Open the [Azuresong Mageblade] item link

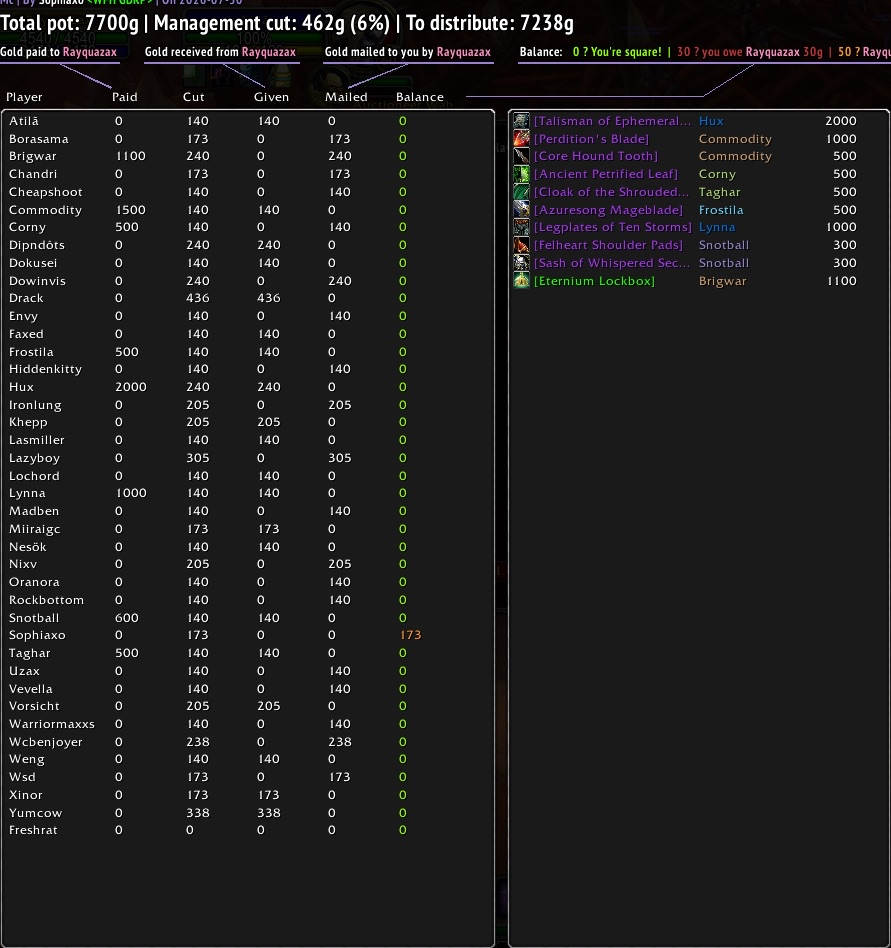608,210
